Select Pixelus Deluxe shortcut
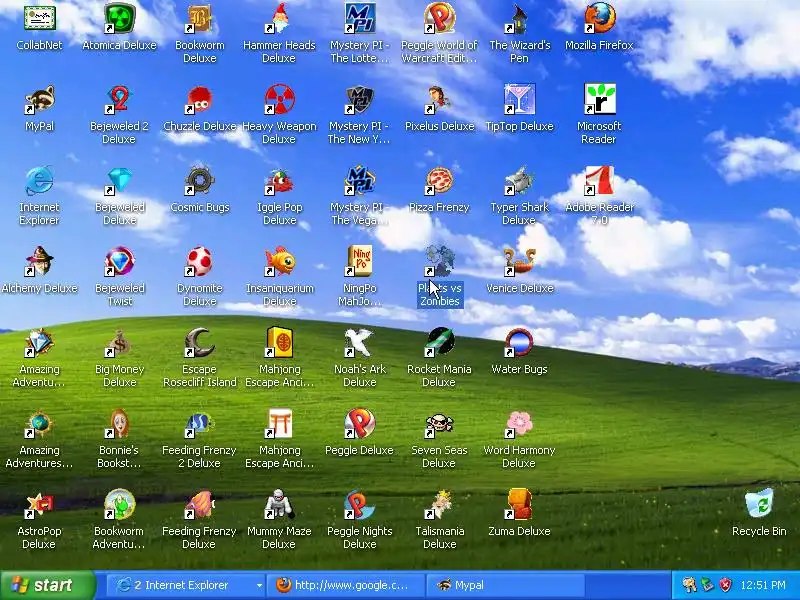The width and height of the screenshot is (800, 600). tap(439, 99)
